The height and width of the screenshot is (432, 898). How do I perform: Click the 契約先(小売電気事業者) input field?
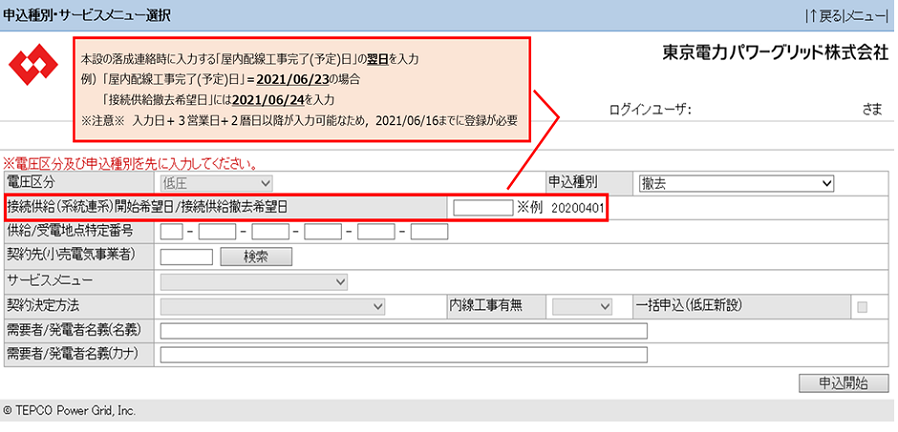pyautogui.click(x=187, y=257)
